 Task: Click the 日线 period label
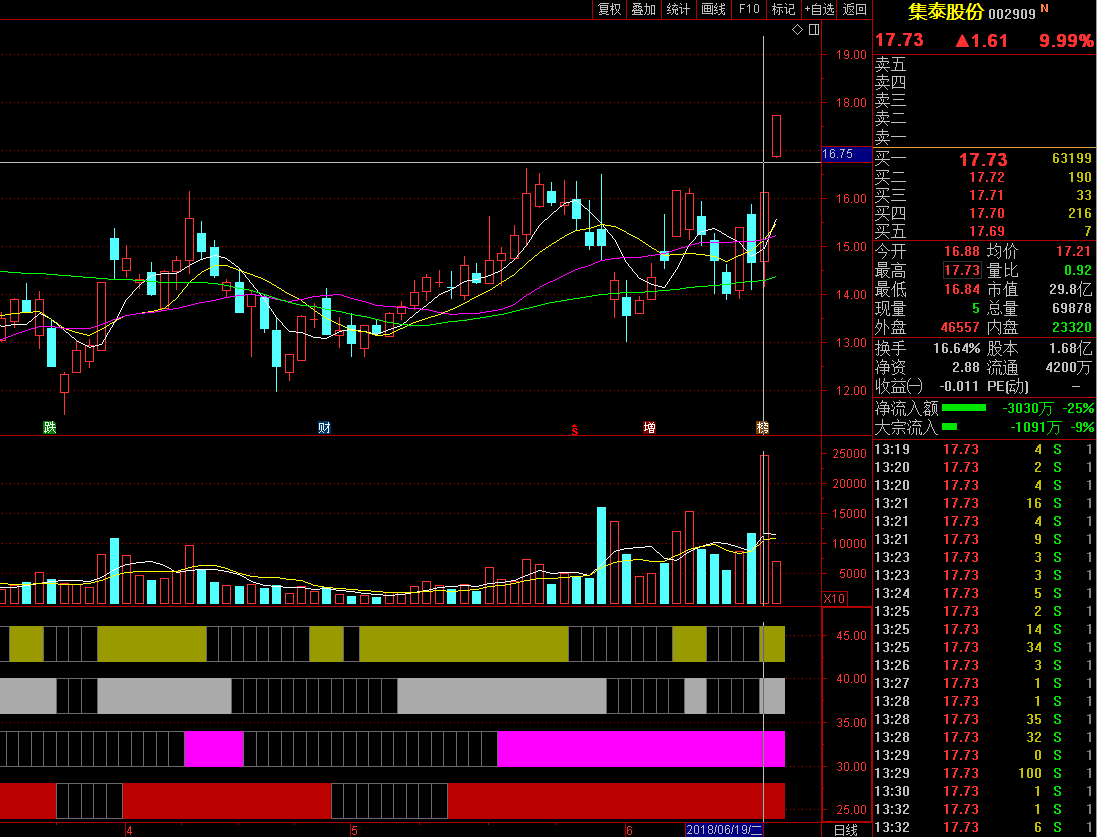846,830
